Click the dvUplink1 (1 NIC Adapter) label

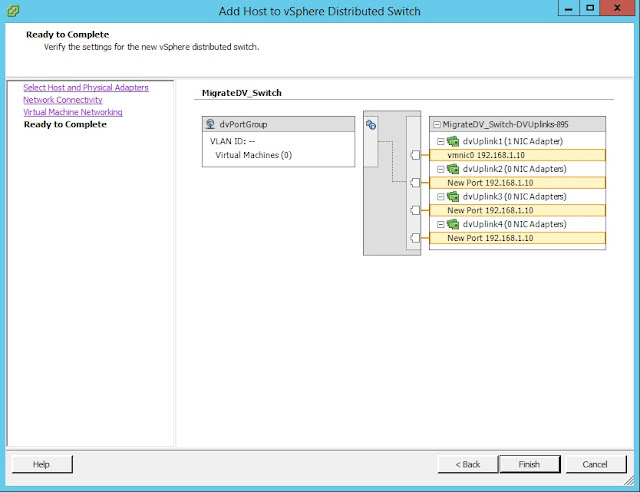(513, 141)
